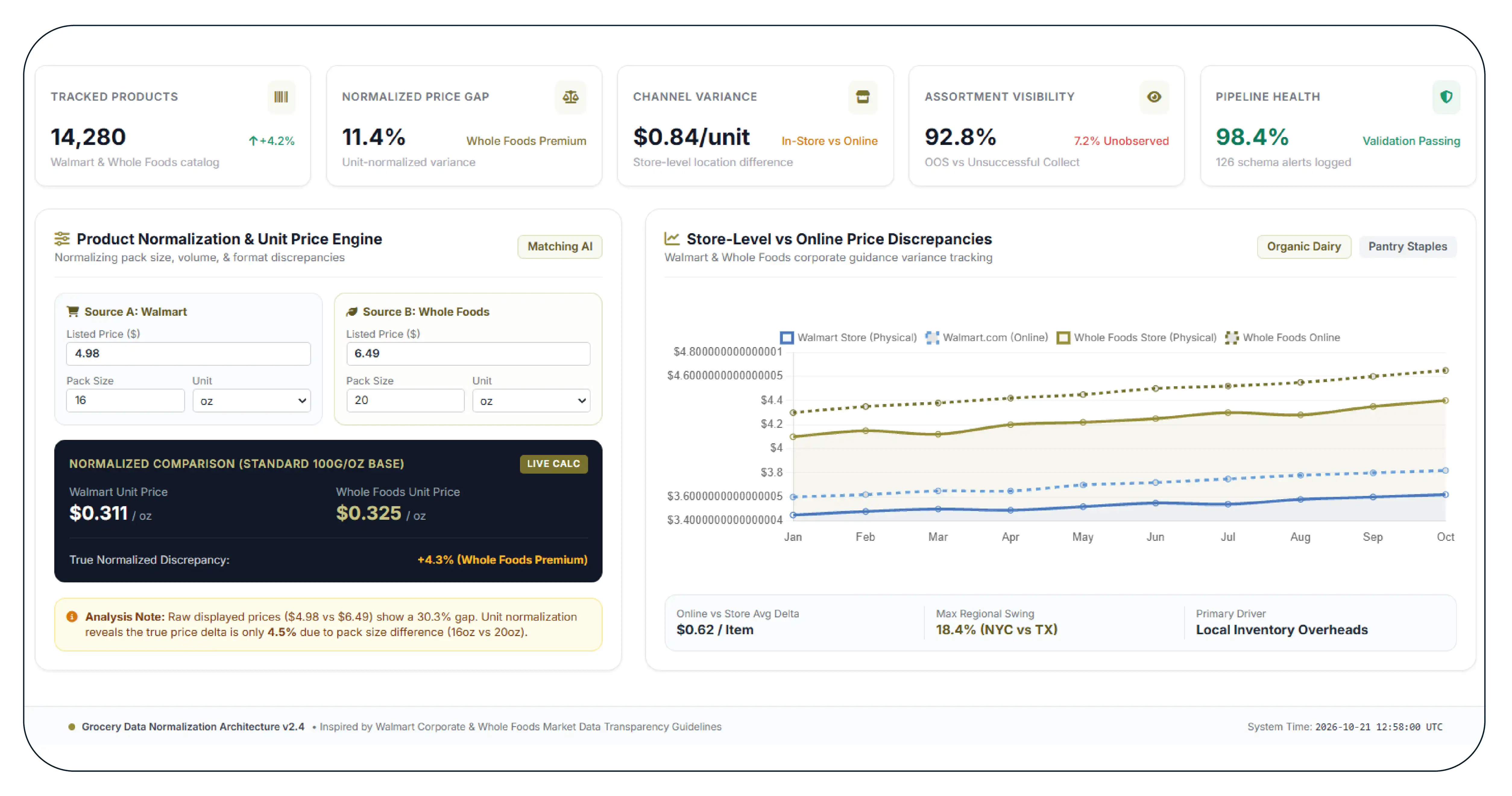1512x796 pixels.
Task: Click the balance scale icon on Normalized Price Gap
Action: coord(571,97)
